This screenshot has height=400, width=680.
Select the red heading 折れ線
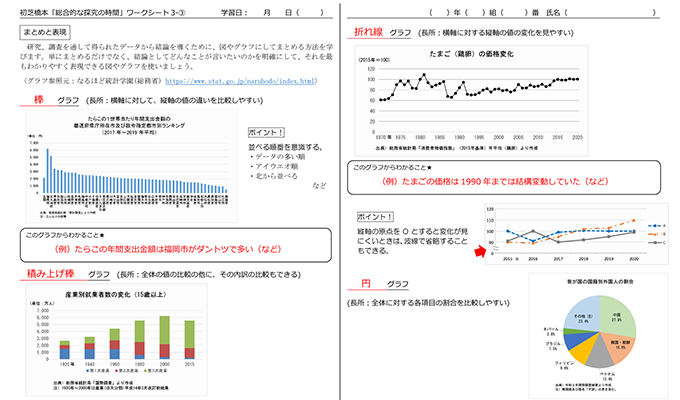(368, 32)
